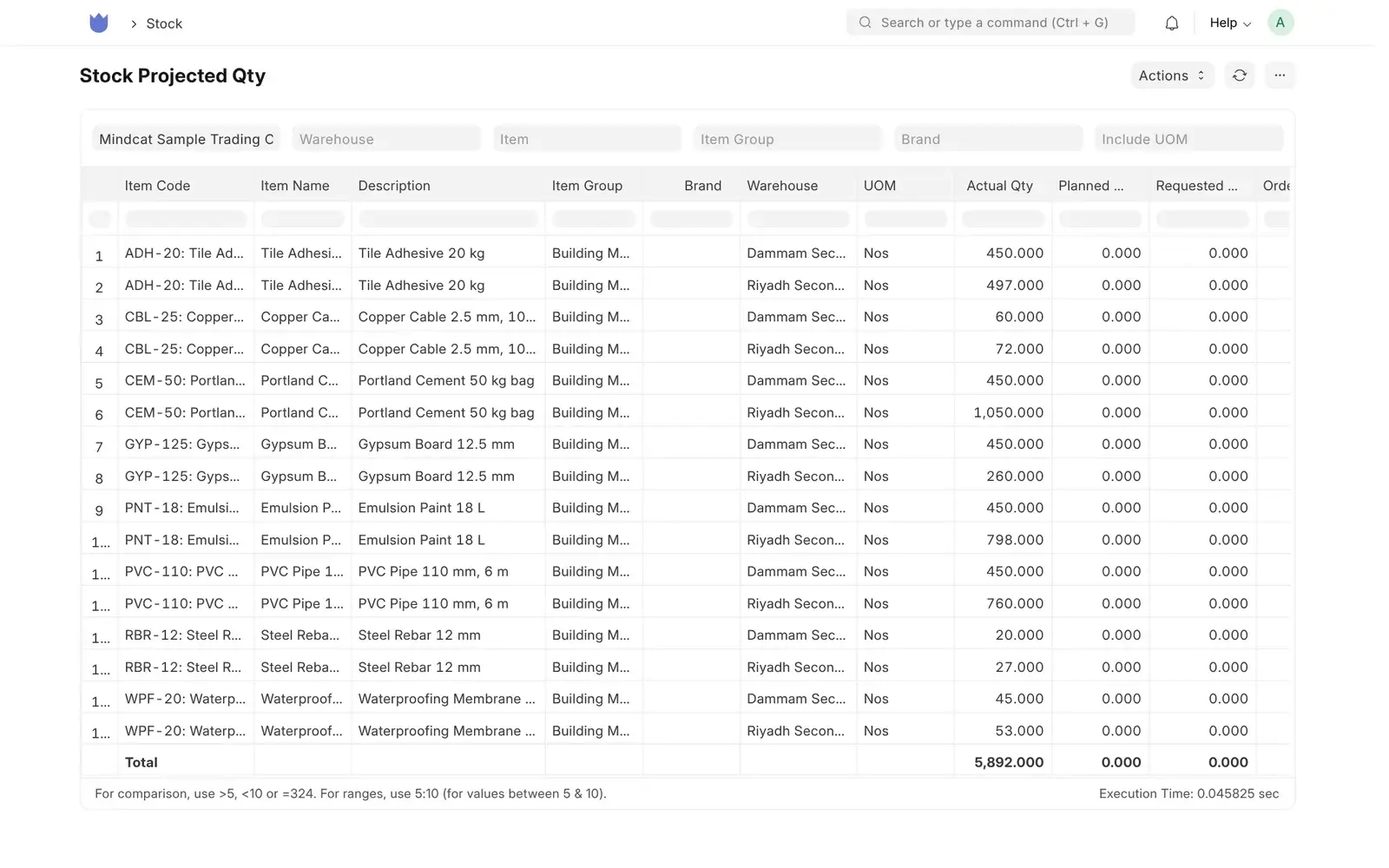Sort by the Item Code column header

(186, 186)
